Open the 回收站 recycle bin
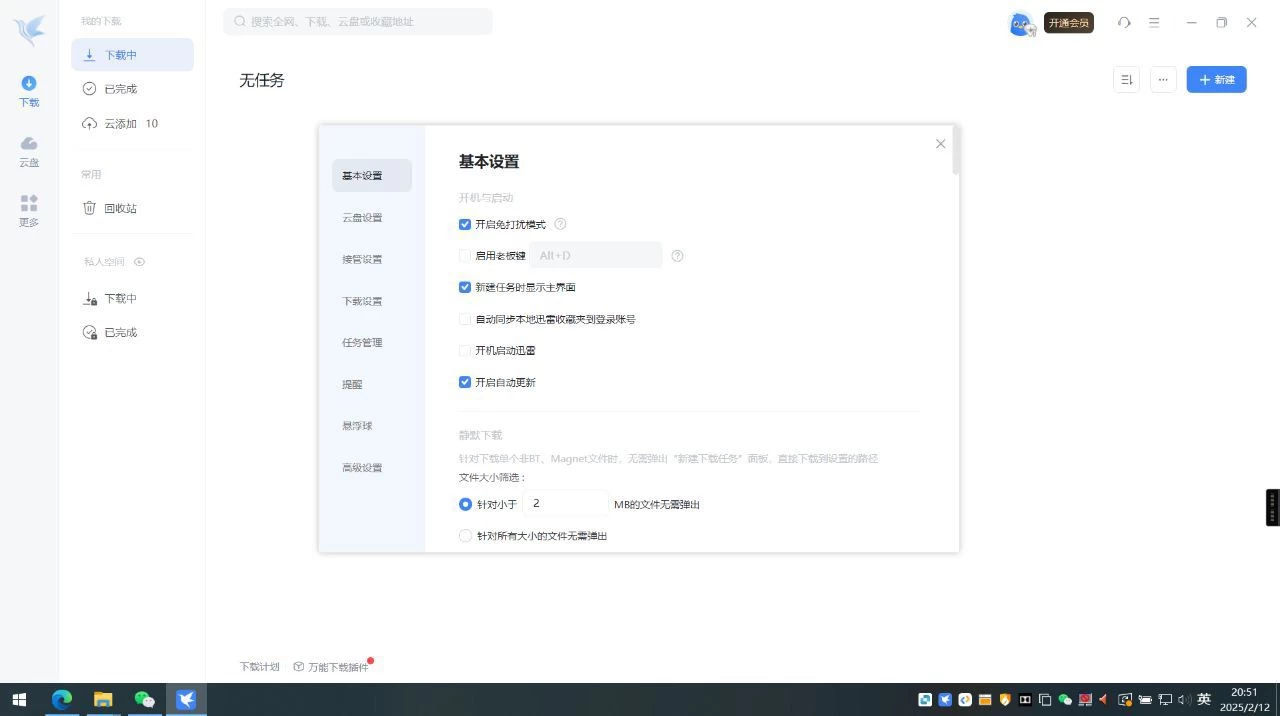 120,208
